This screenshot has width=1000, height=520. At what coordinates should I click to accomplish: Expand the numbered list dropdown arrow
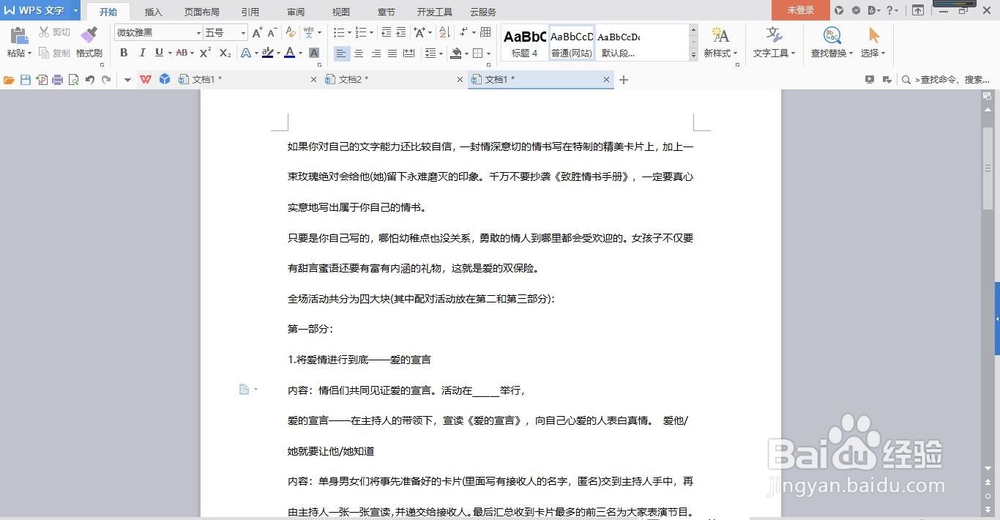pos(371,33)
